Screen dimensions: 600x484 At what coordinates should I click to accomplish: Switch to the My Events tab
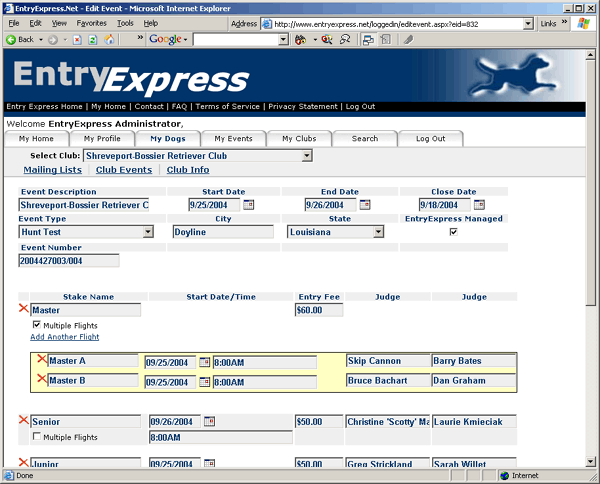click(233, 139)
